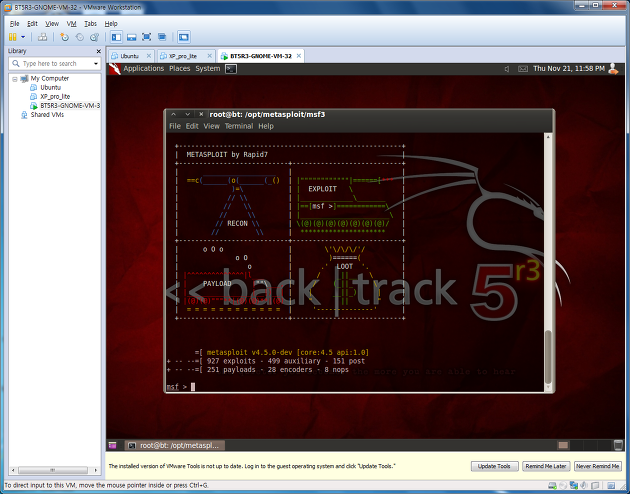630x494 pixels.
Task: Click the date and time clock
Action: (569, 69)
